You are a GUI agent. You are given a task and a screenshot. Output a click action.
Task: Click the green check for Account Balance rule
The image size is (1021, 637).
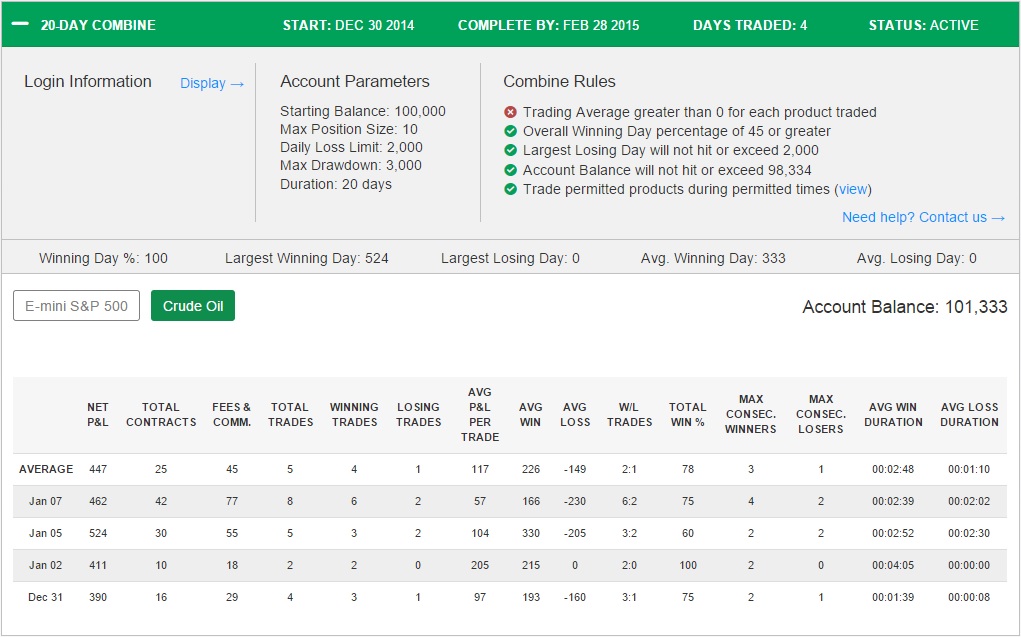click(x=510, y=170)
